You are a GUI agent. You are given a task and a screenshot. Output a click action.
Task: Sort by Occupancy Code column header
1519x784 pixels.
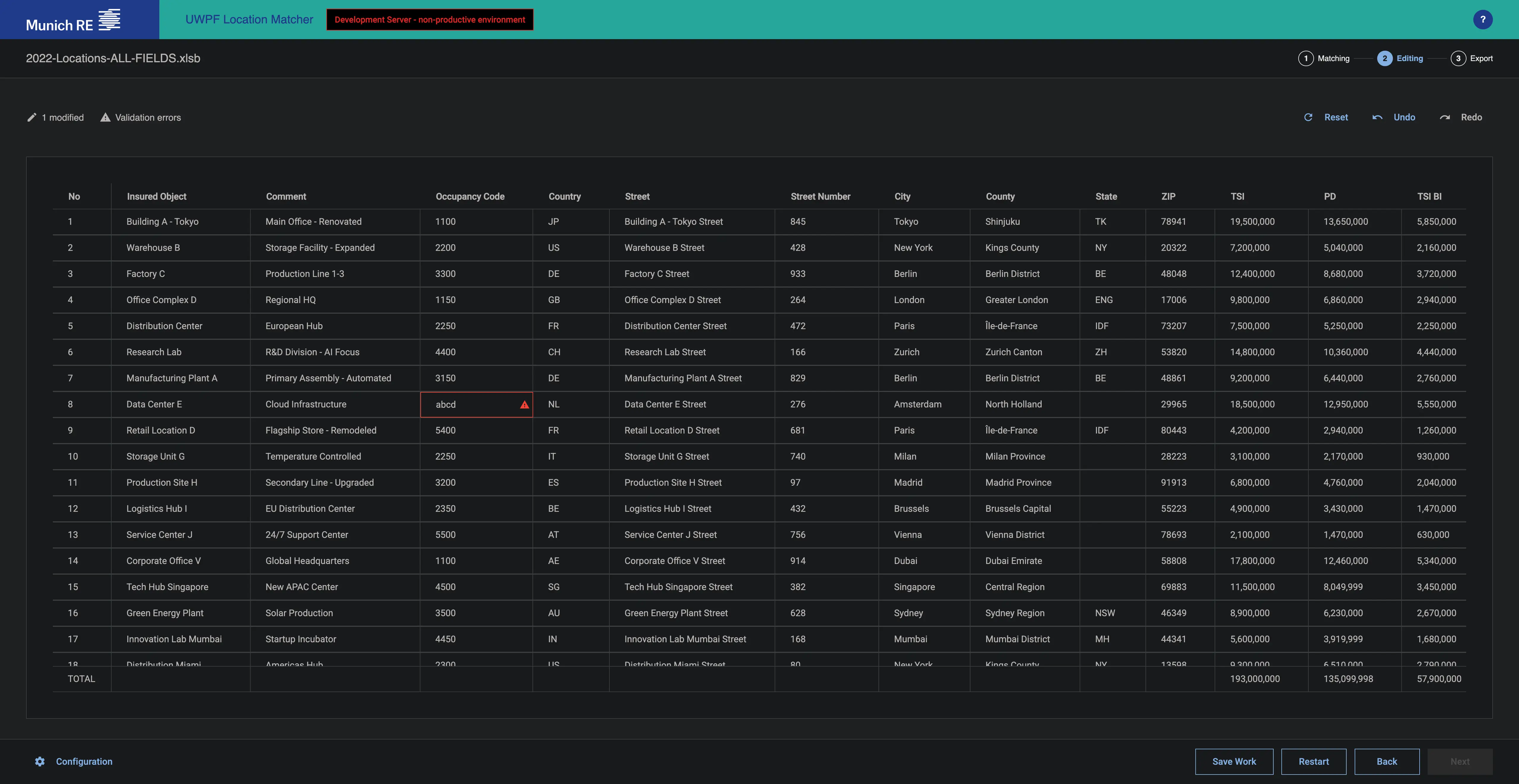[469, 196]
